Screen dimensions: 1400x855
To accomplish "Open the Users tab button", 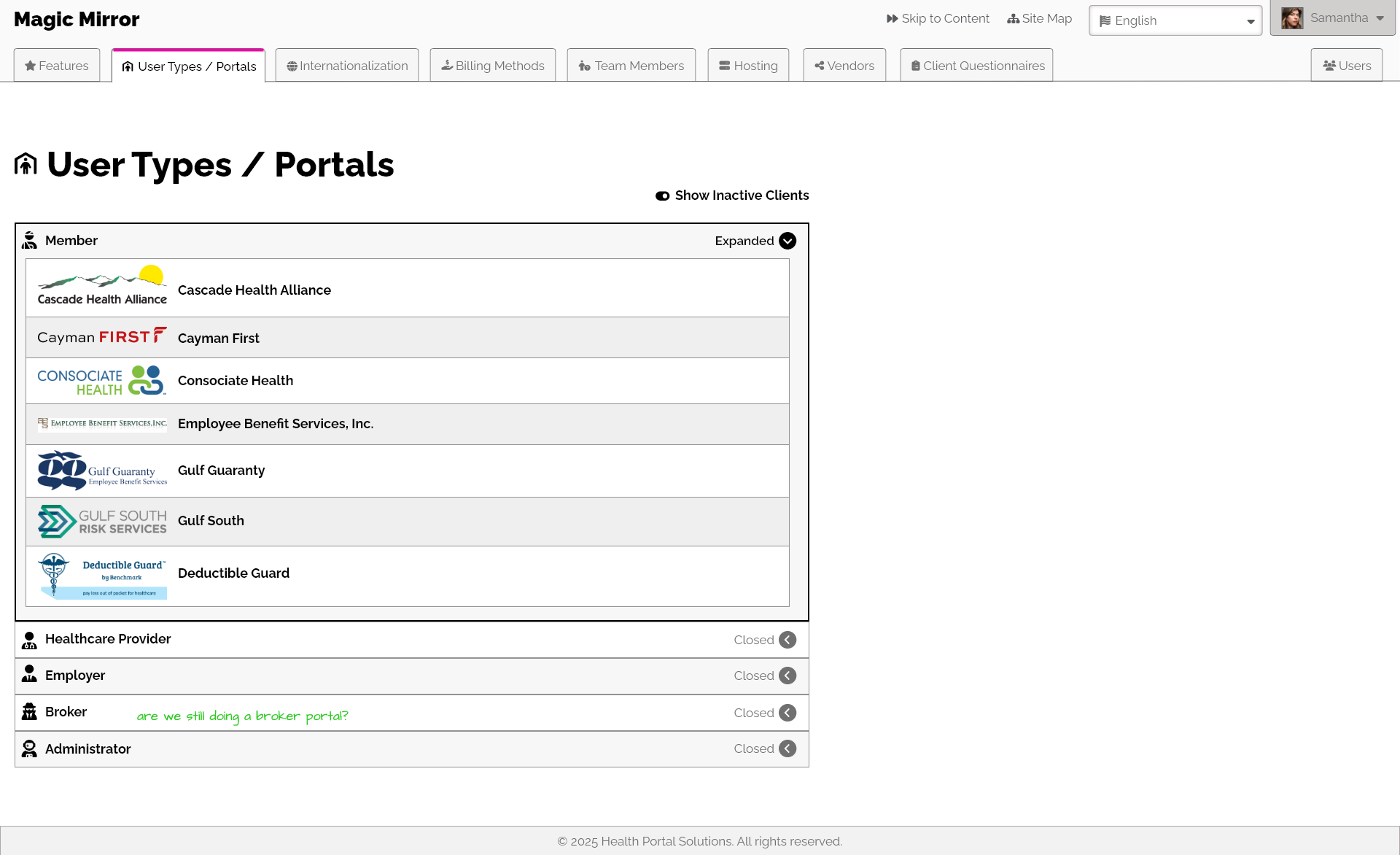I will click(1347, 66).
